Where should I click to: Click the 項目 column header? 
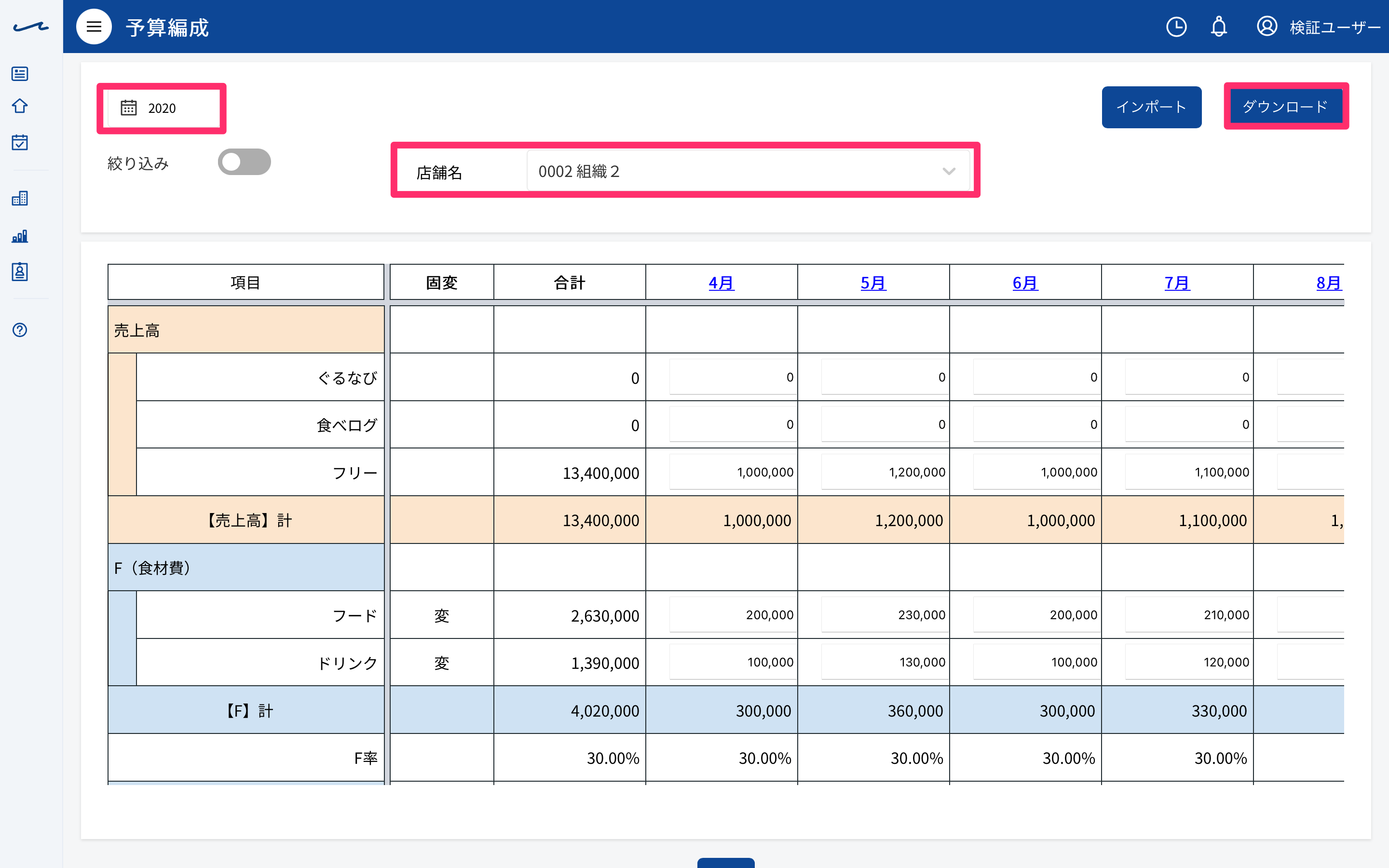click(x=245, y=283)
